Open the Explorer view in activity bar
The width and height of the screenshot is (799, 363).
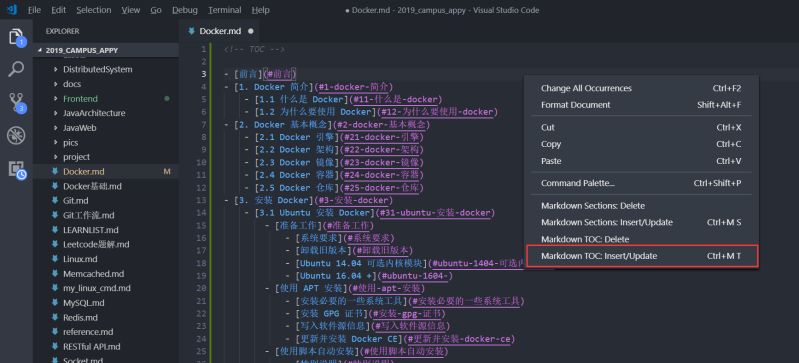(x=16, y=38)
